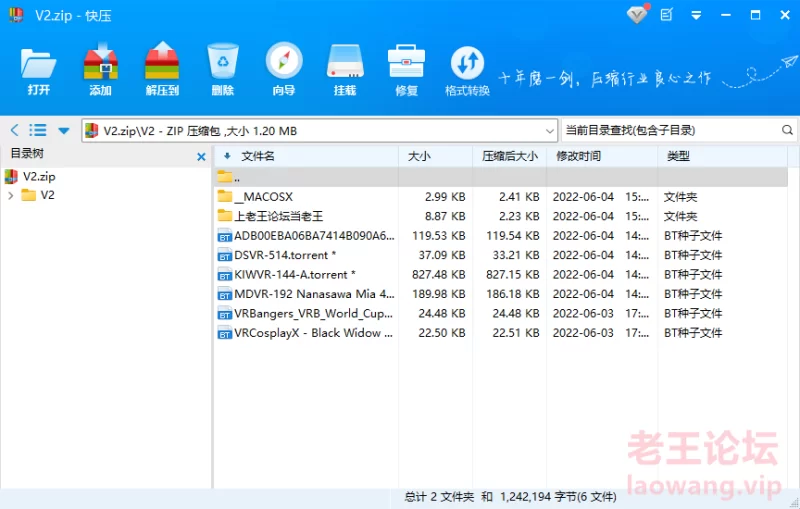Screen dimensions: 800x509
Task: Open the 向导 (Wizard) compass icon
Action: (284, 70)
